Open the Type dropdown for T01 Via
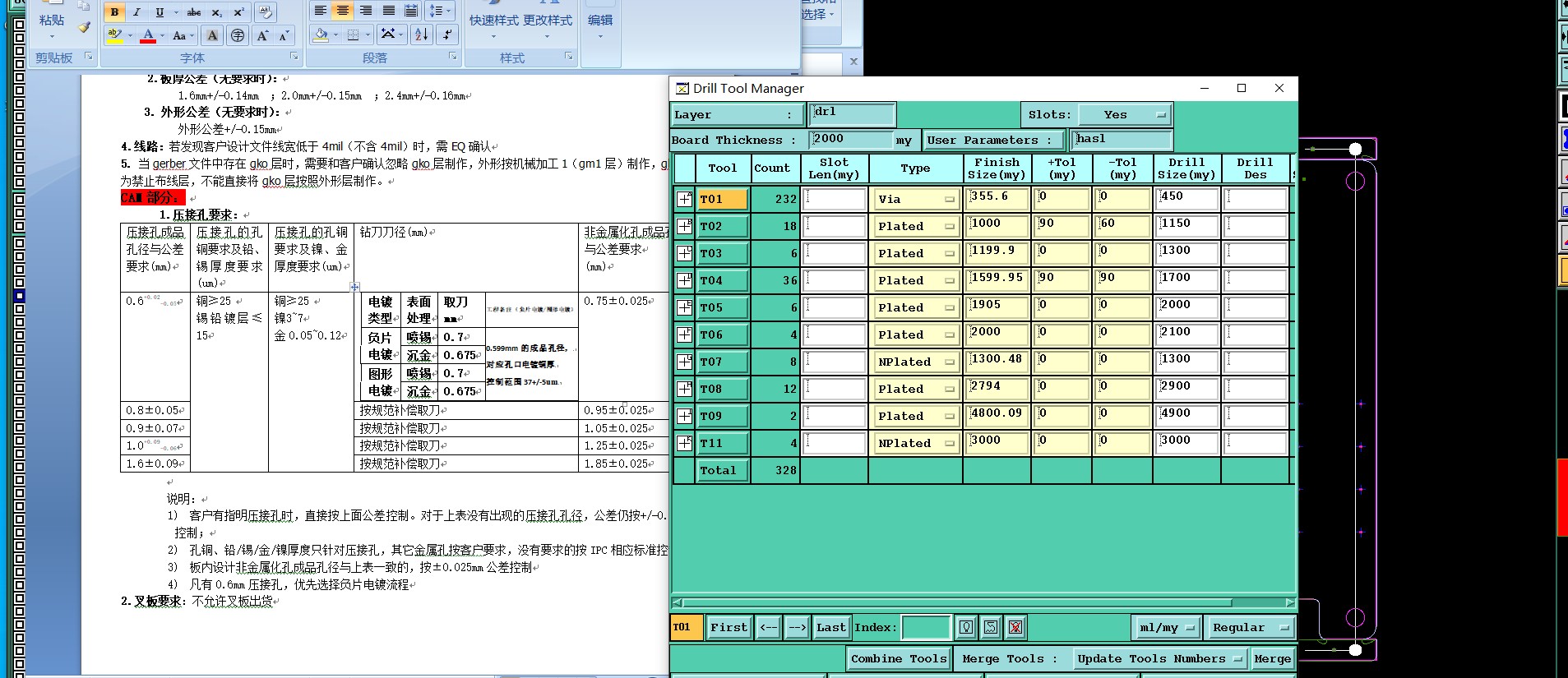Screen dimensions: 1568x678 tap(916, 199)
